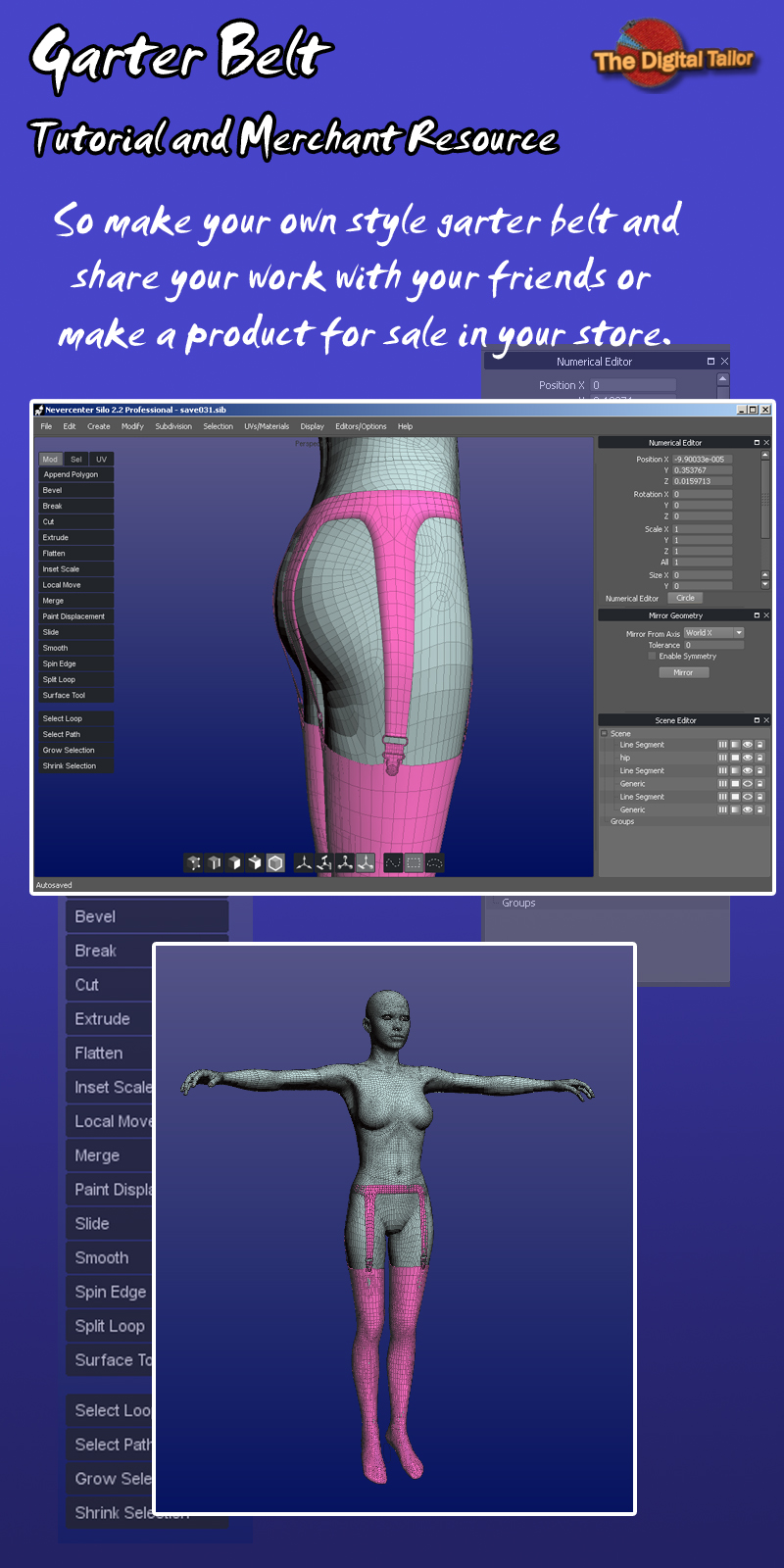Click Flatten in the enlarged background panel

[x=109, y=1053]
